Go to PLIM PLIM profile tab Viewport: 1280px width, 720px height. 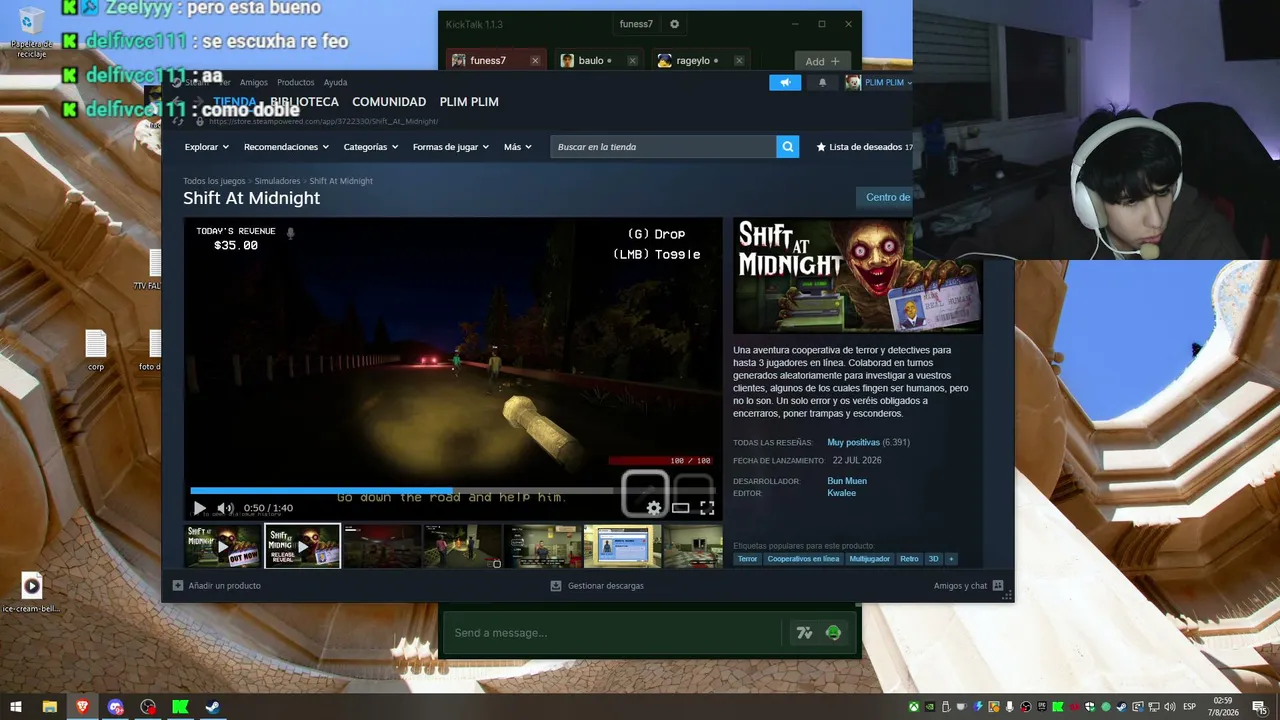[x=469, y=102]
